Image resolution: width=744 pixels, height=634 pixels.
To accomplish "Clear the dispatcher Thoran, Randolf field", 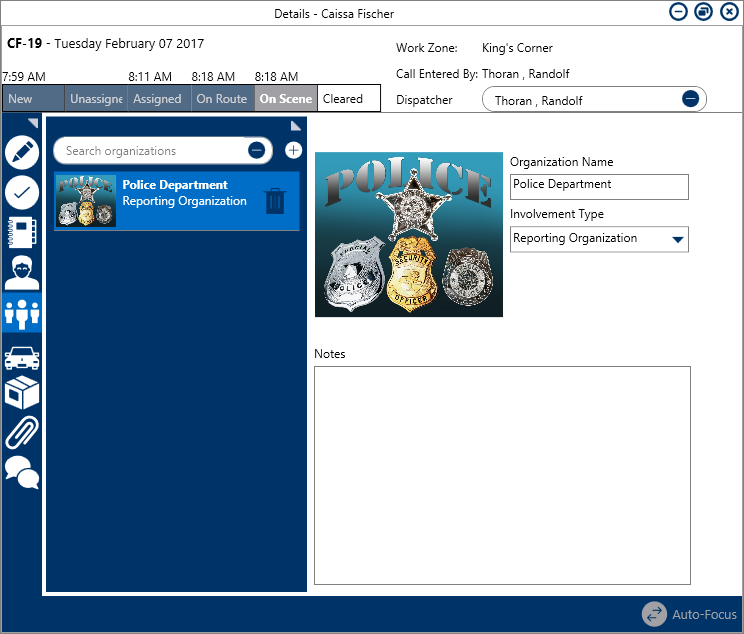I will point(690,99).
